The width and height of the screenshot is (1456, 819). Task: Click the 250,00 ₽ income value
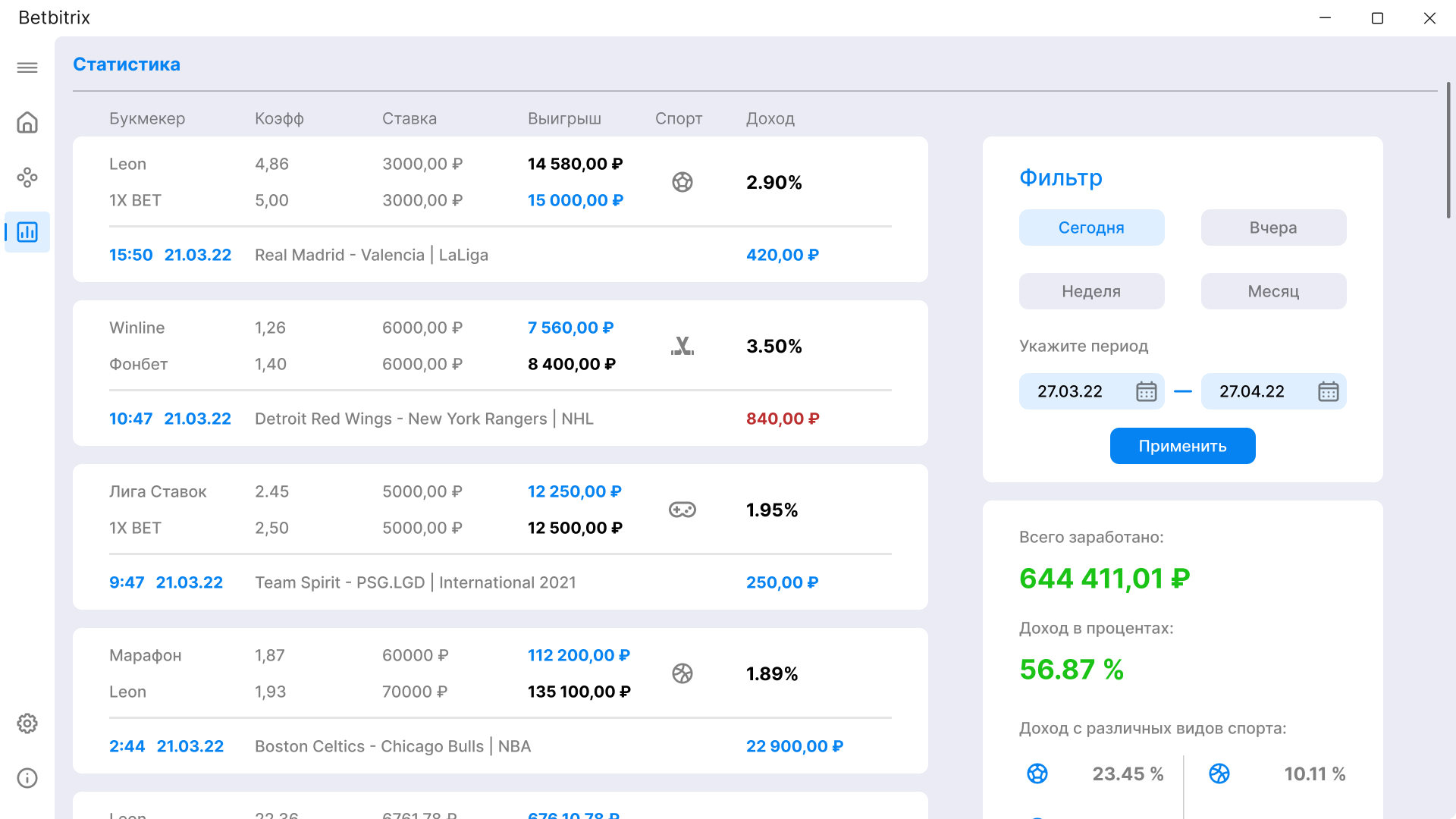point(783,582)
